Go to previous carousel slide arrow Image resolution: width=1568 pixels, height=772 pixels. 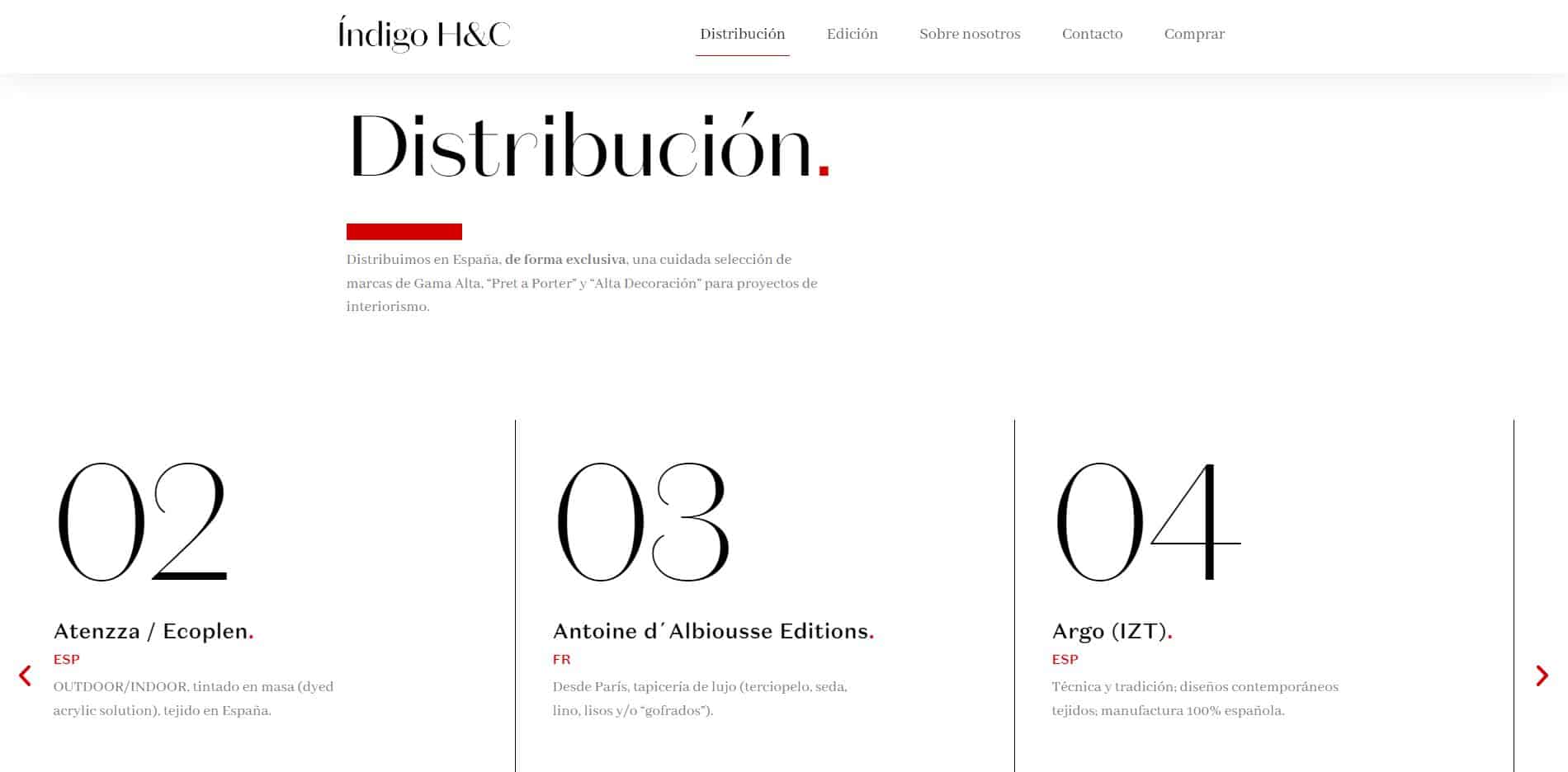25,675
